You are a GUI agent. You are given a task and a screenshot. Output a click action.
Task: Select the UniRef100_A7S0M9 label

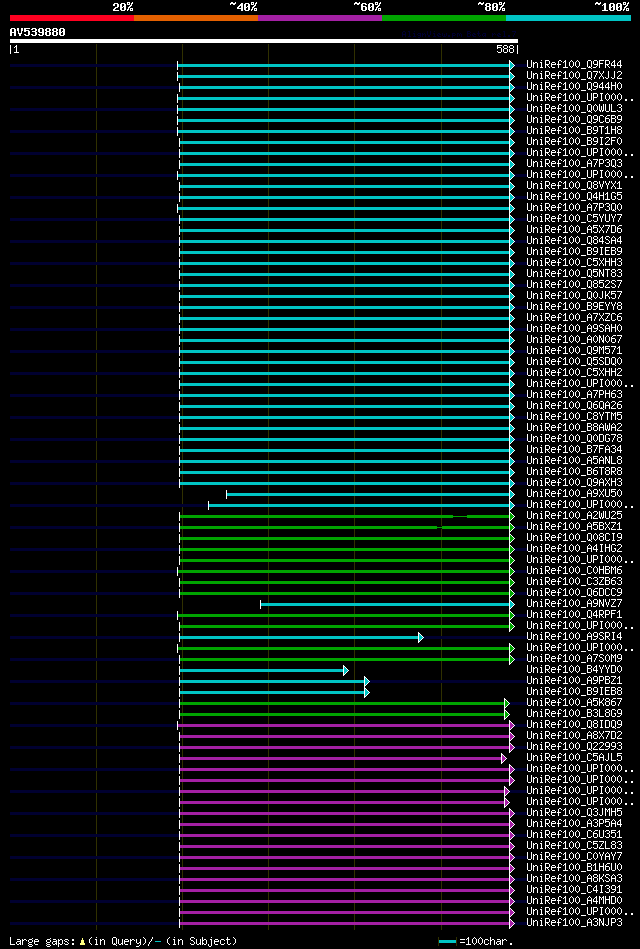tap(574, 659)
